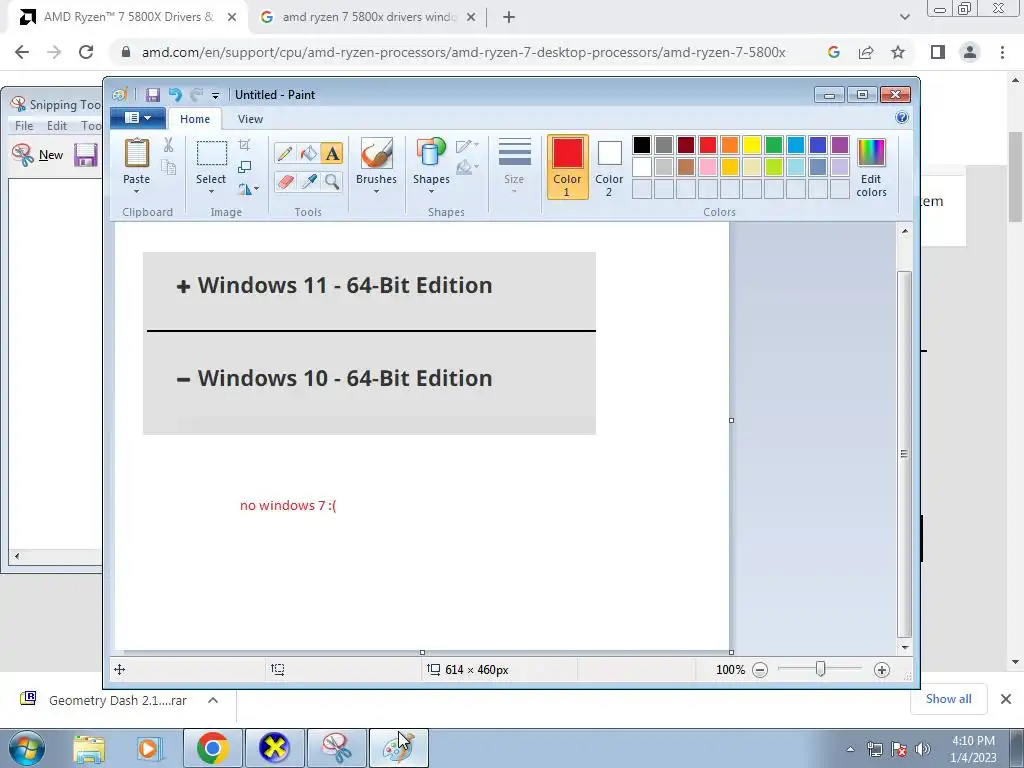Switch to the Home ribbon tab
Screen dimensions: 1024x768
[195, 119]
